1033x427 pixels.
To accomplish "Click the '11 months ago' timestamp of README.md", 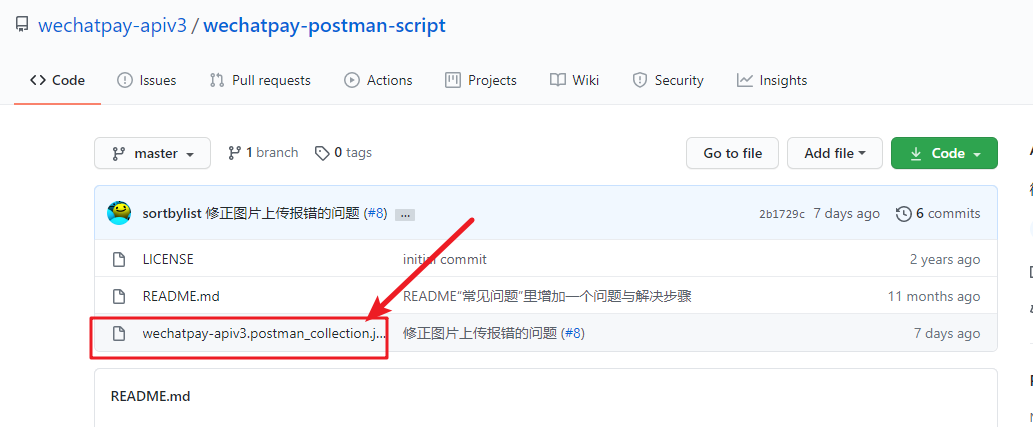I will (x=934, y=296).
